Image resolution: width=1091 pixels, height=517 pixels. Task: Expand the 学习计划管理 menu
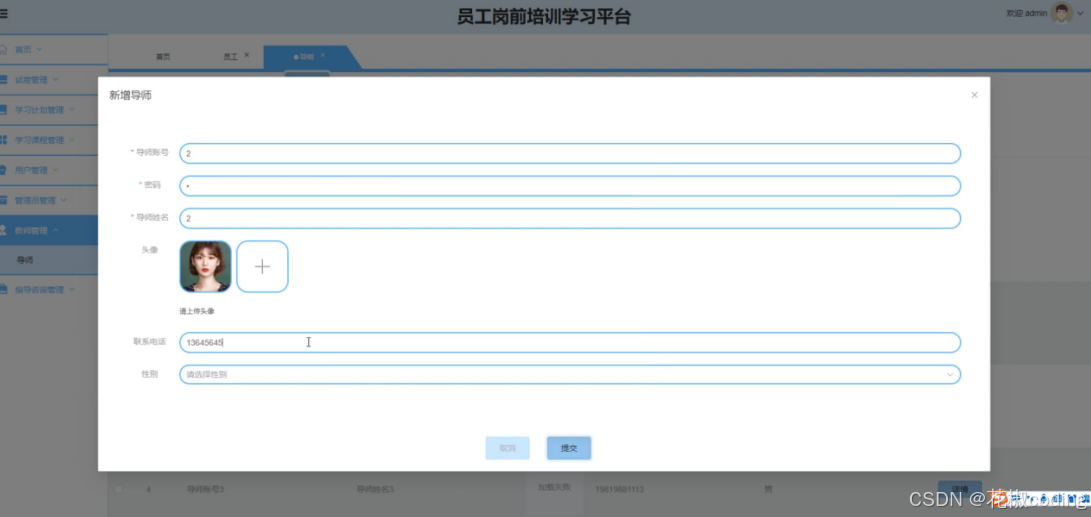pyautogui.click(x=72, y=110)
